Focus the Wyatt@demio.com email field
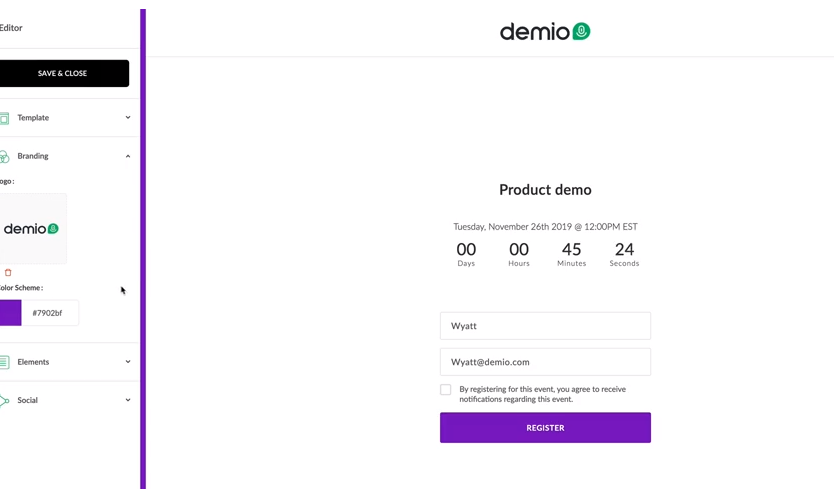Screen dimensions: 834x489 coord(545,362)
